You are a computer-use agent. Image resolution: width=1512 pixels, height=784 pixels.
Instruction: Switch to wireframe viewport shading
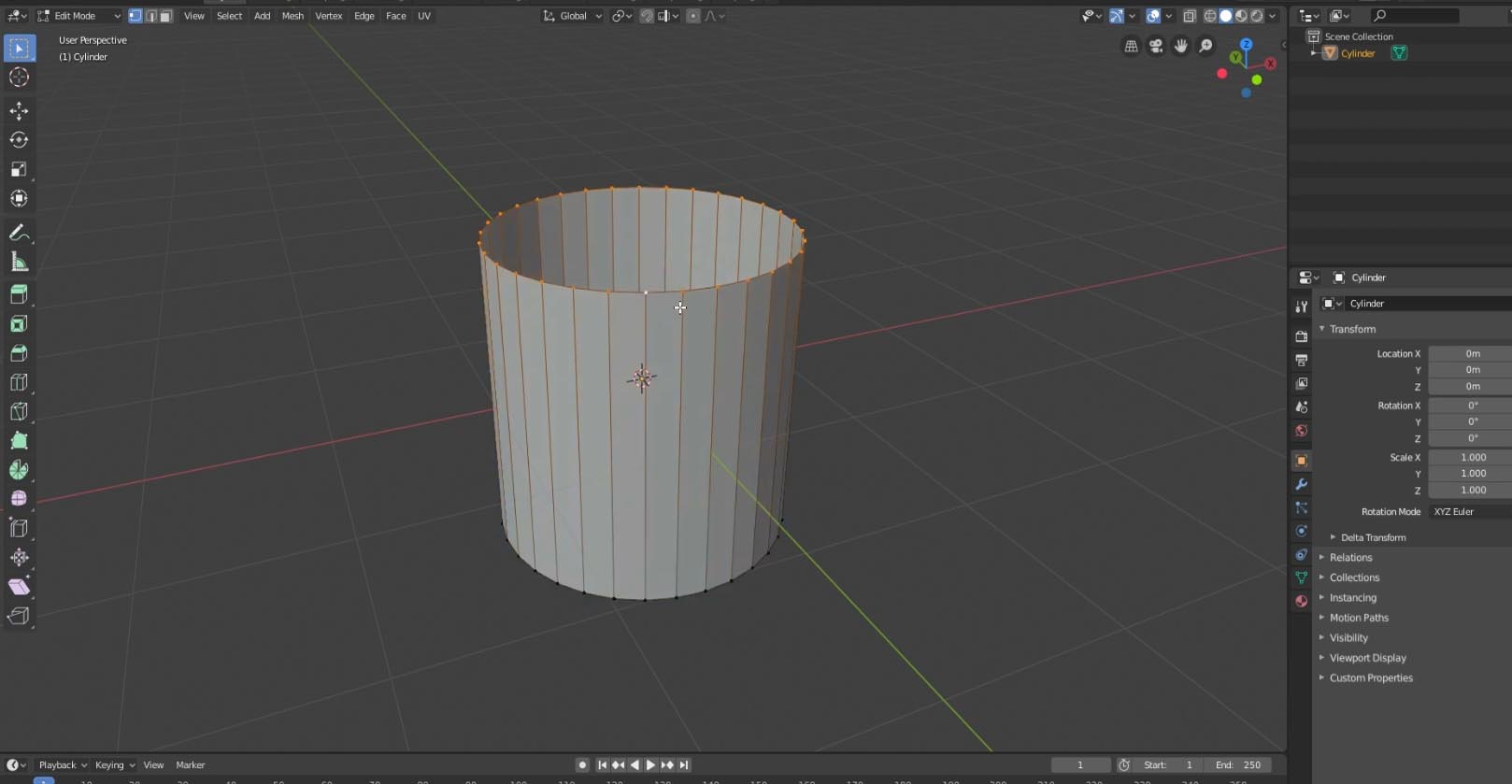(x=1210, y=16)
